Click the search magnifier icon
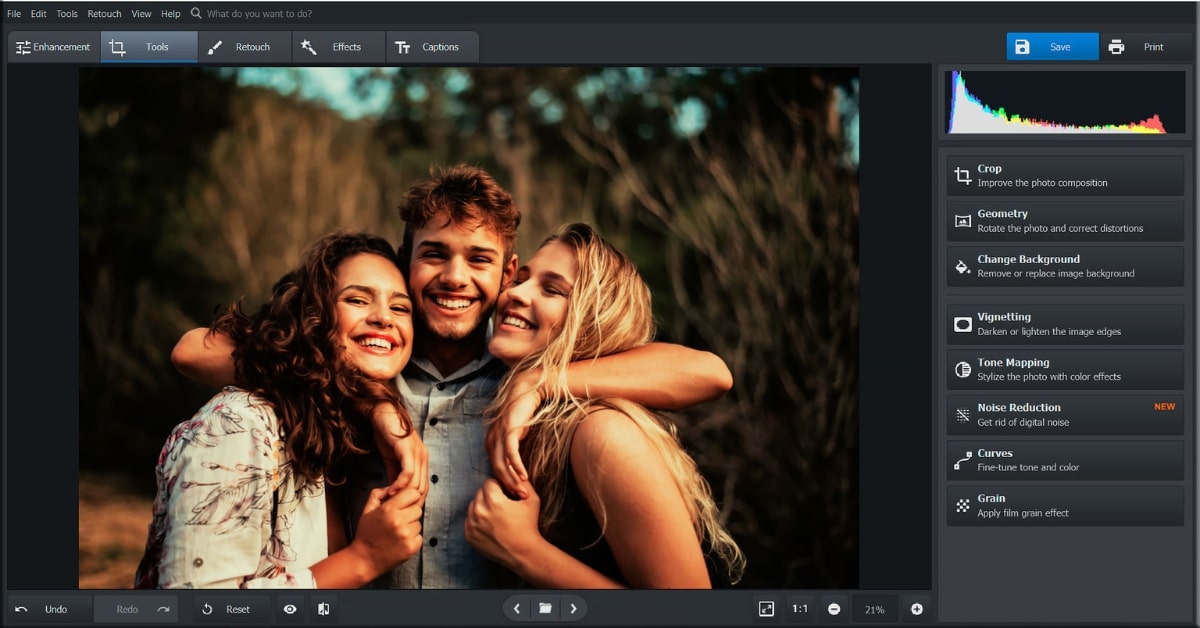This screenshot has height=628, width=1200. 196,14
